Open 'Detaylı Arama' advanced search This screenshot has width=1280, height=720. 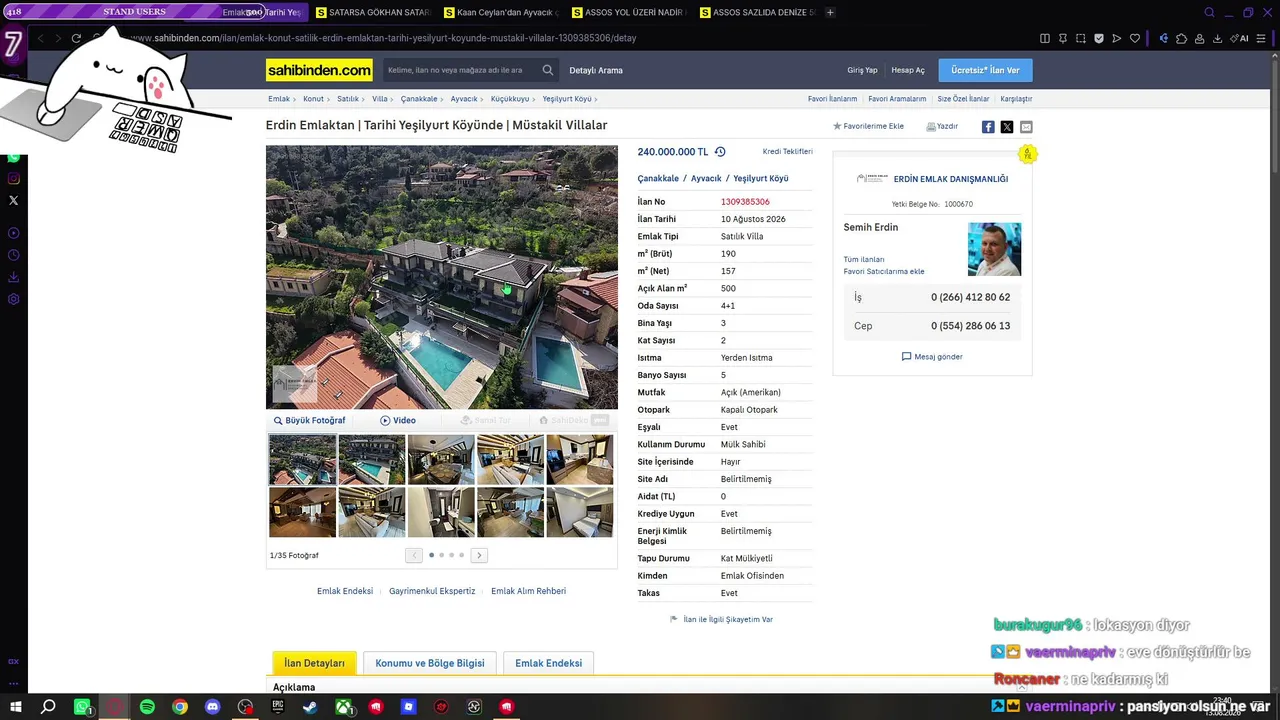pos(596,70)
